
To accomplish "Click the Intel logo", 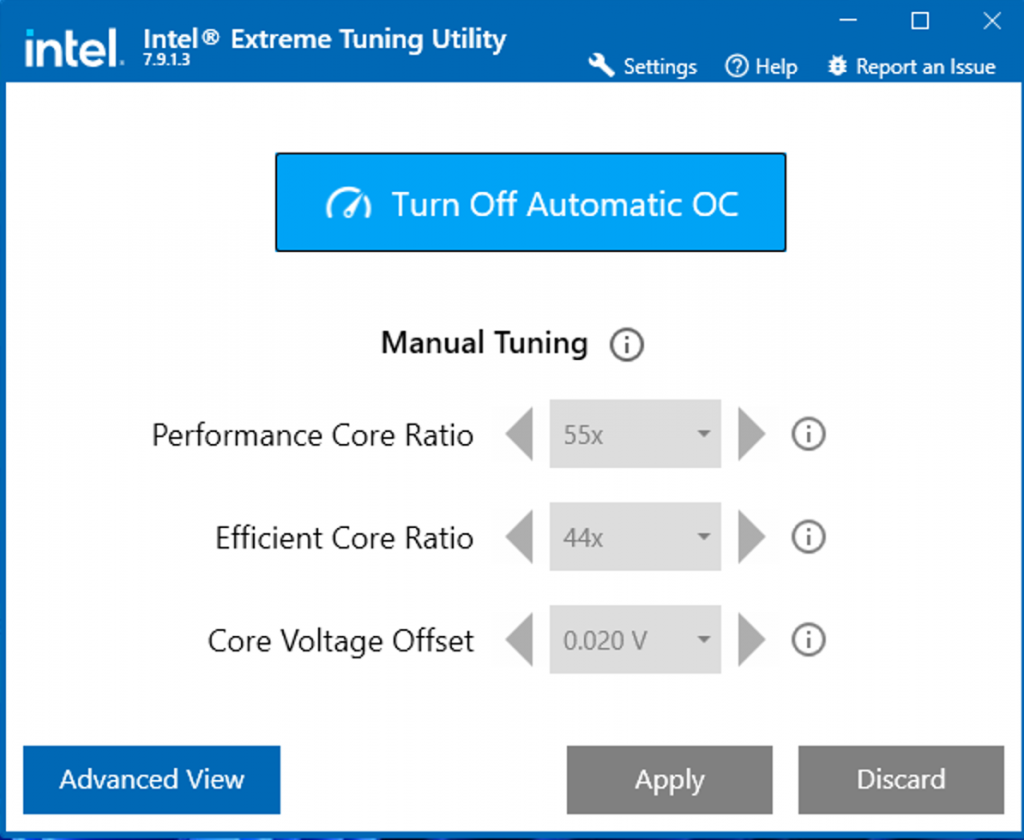I will [x=72, y=48].
